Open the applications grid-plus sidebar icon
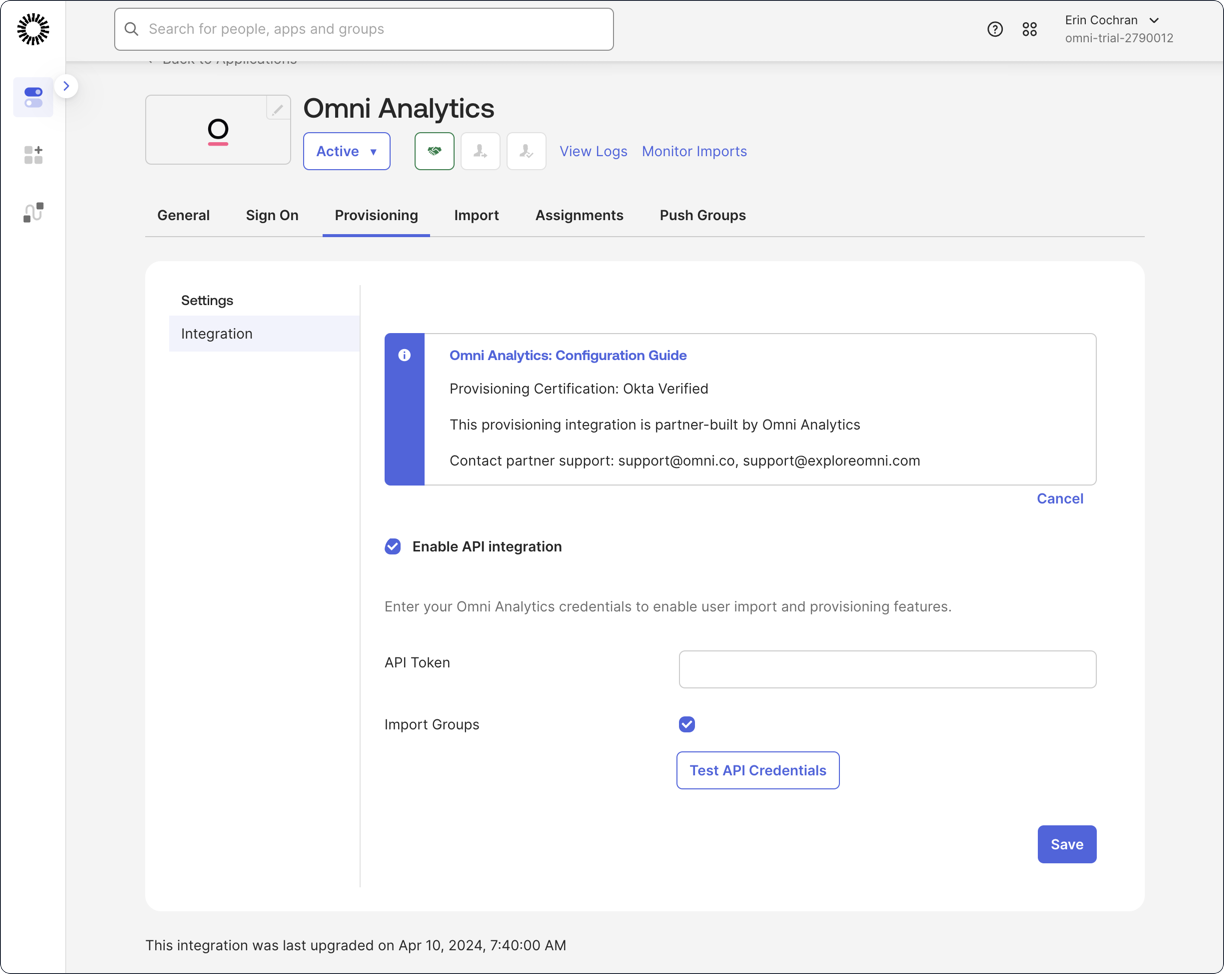Viewport: 1224px width, 974px height. (x=33, y=155)
